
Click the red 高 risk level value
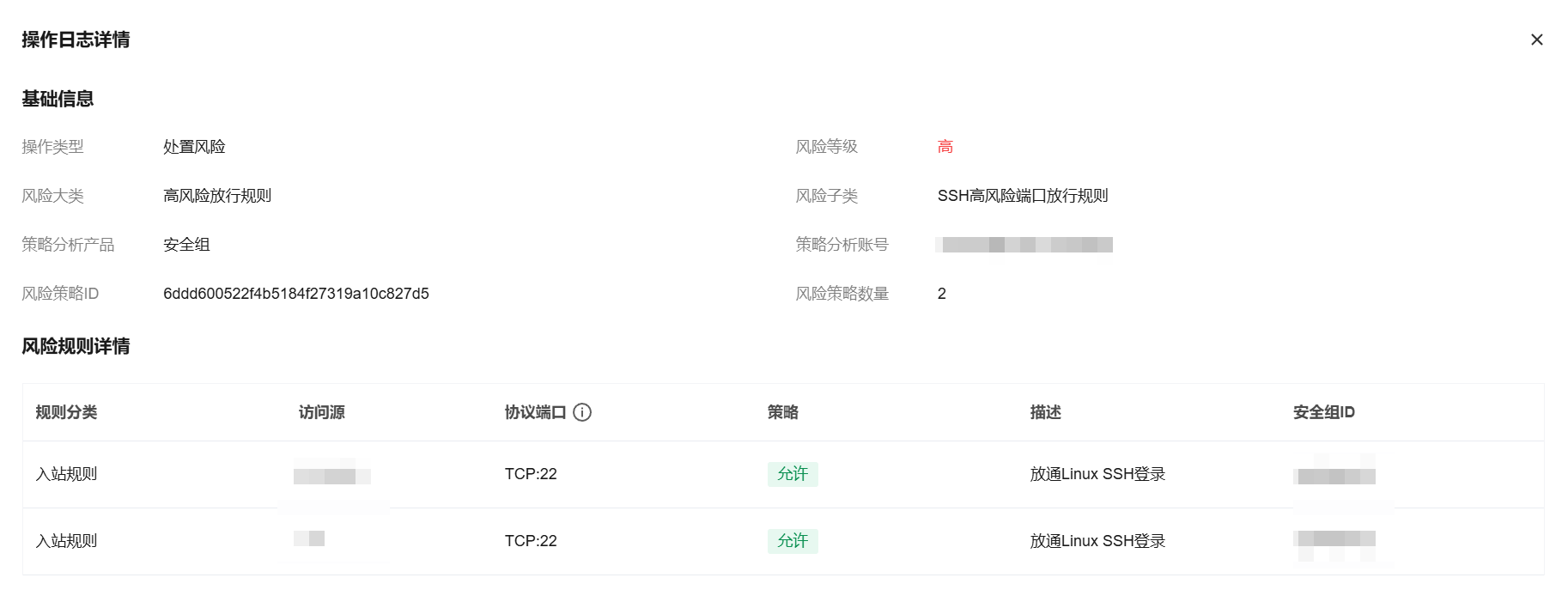pos(945,147)
